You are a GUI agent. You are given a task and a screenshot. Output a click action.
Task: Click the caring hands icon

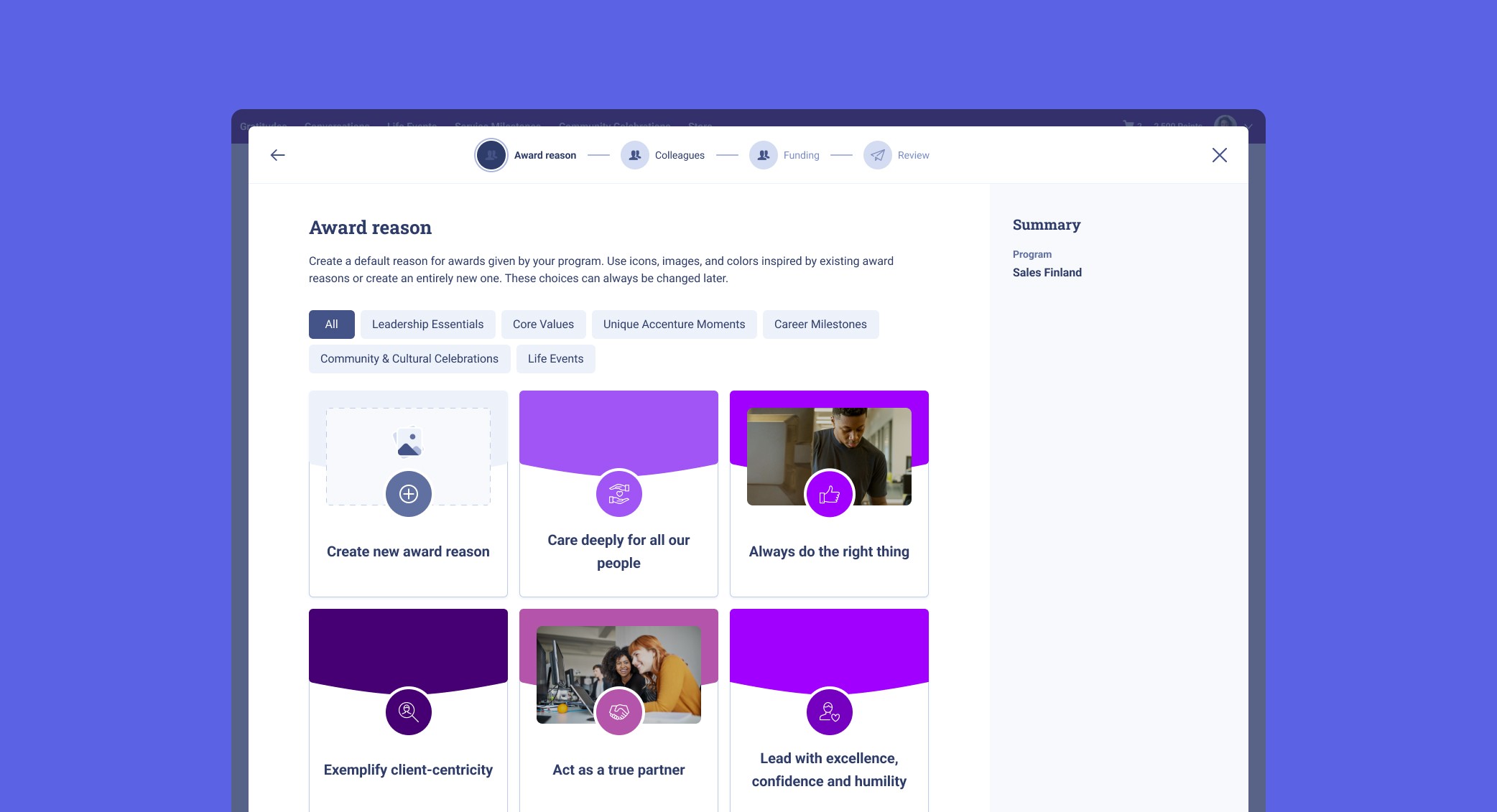619,494
